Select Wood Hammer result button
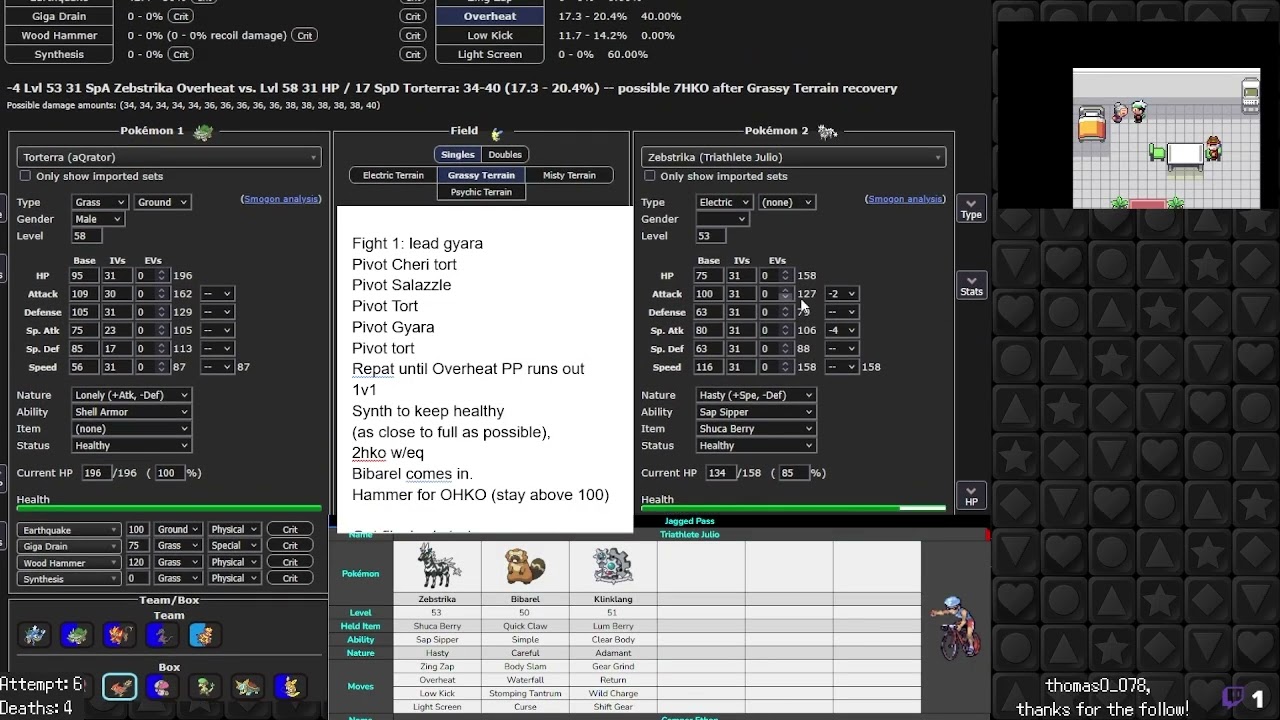Image resolution: width=1280 pixels, height=720 pixels. pyautogui.click(x=59, y=35)
